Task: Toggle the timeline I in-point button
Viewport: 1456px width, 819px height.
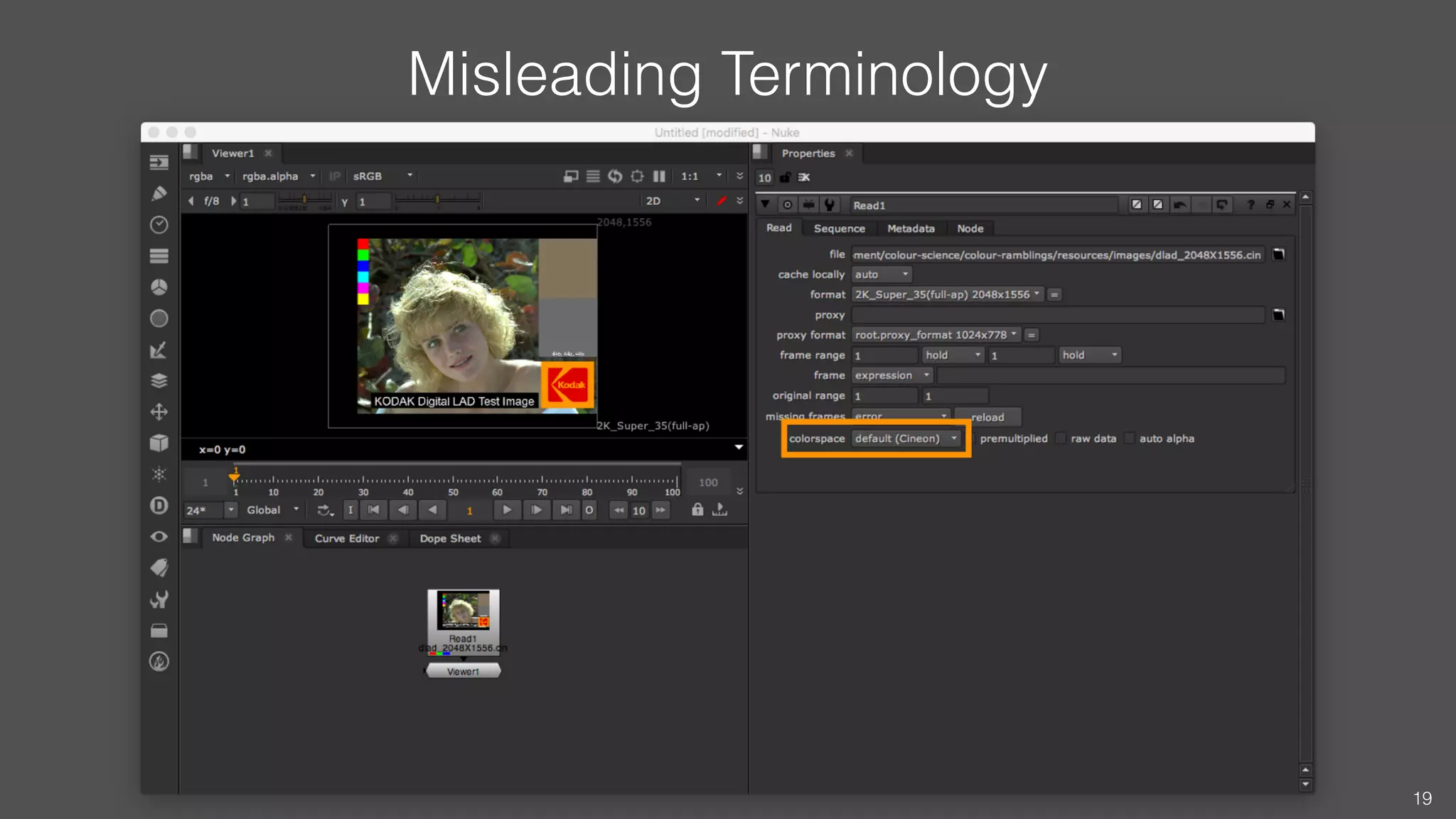Action: click(x=350, y=510)
